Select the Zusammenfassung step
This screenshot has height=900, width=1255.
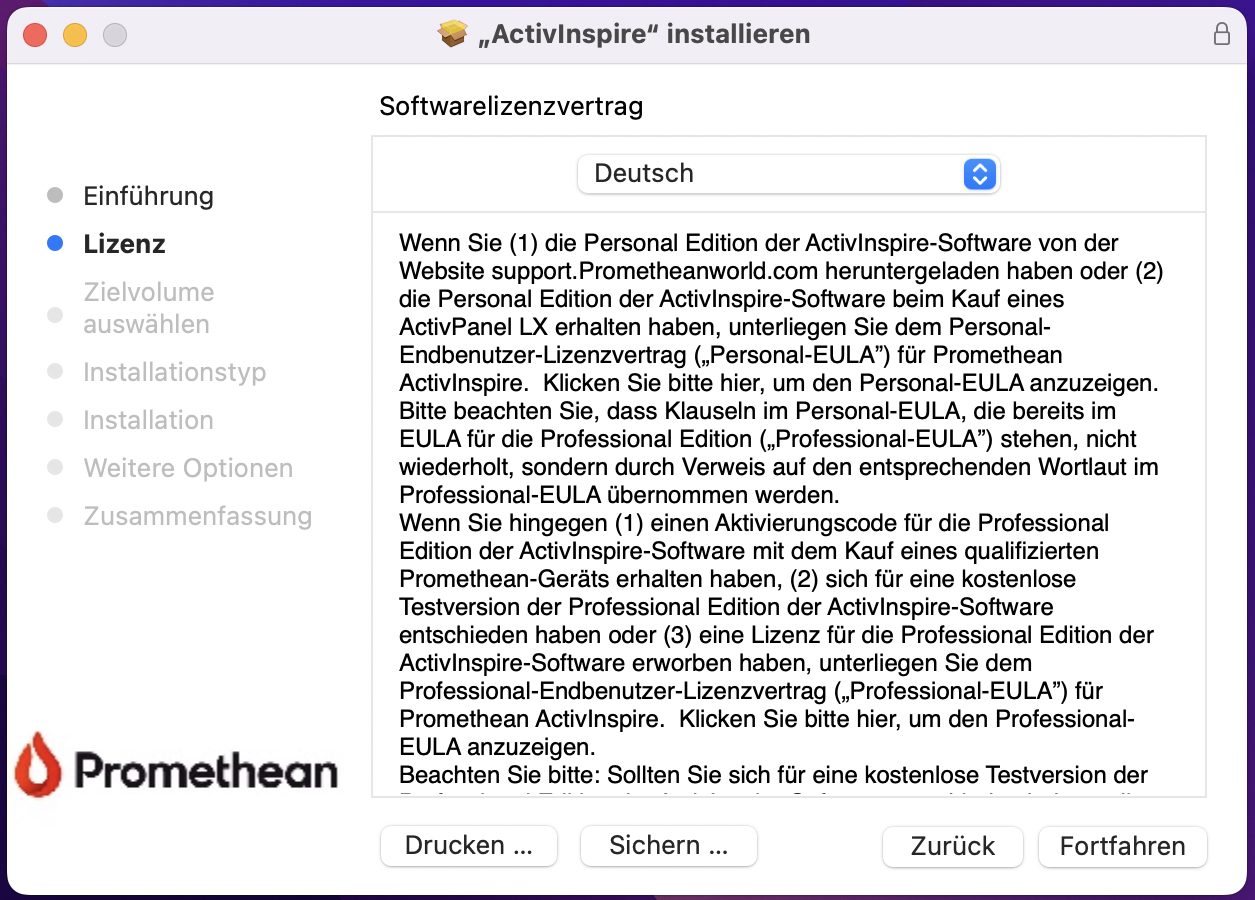pos(197,516)
